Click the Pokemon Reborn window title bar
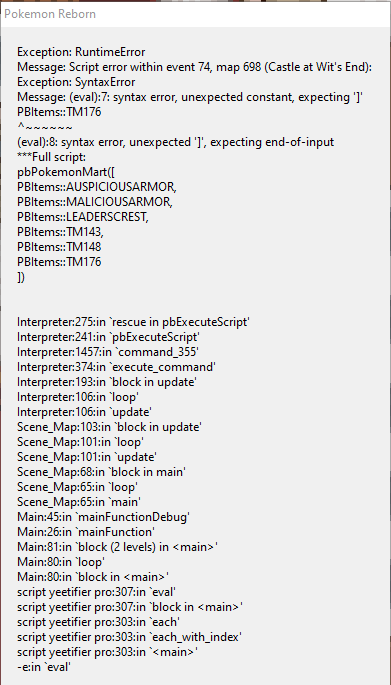This screenshot has width=391, height=685. (x=195, y=14)
